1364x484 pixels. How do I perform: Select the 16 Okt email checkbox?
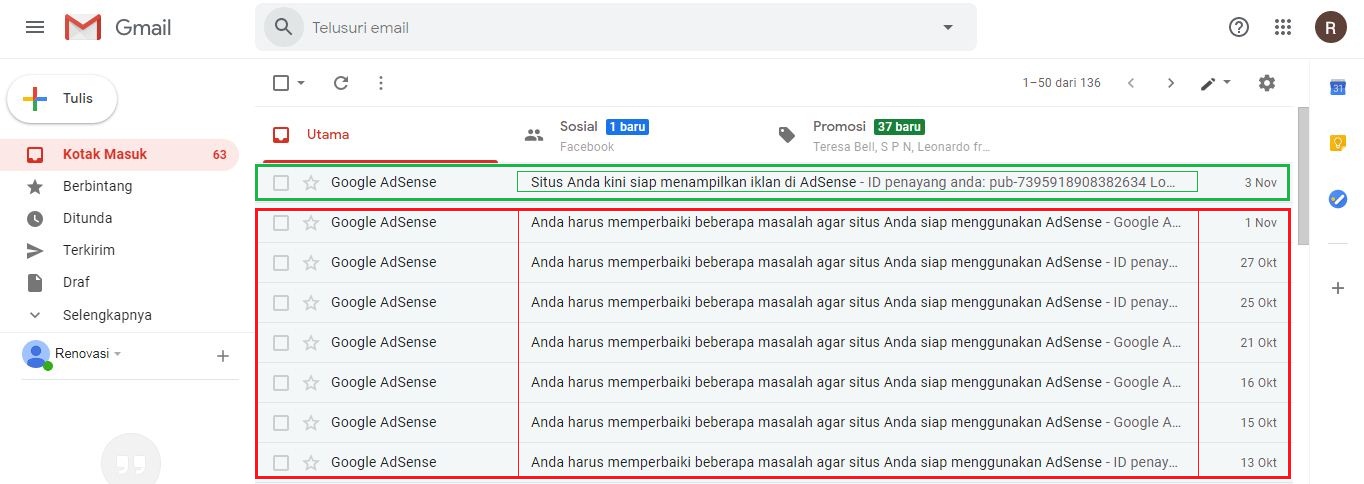pyautogui.click(x=281, y=382)
